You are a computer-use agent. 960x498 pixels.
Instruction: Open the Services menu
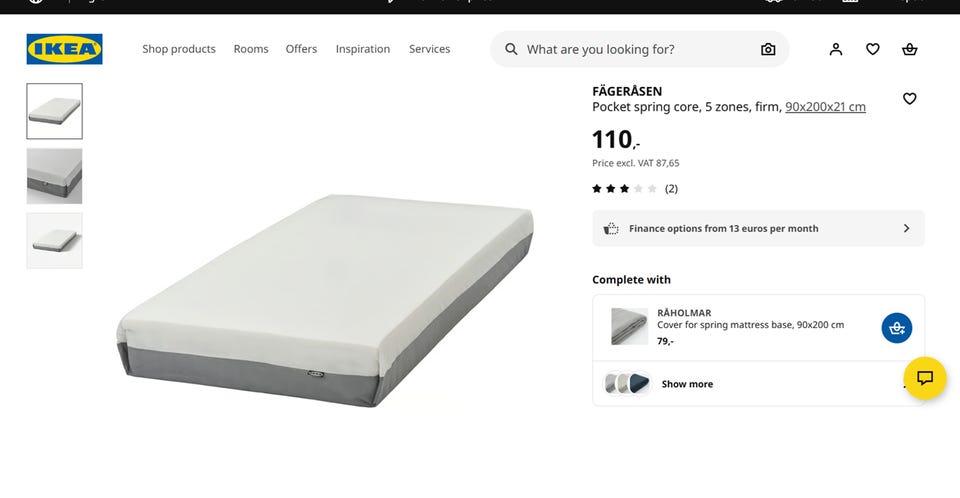pos(429,49)
